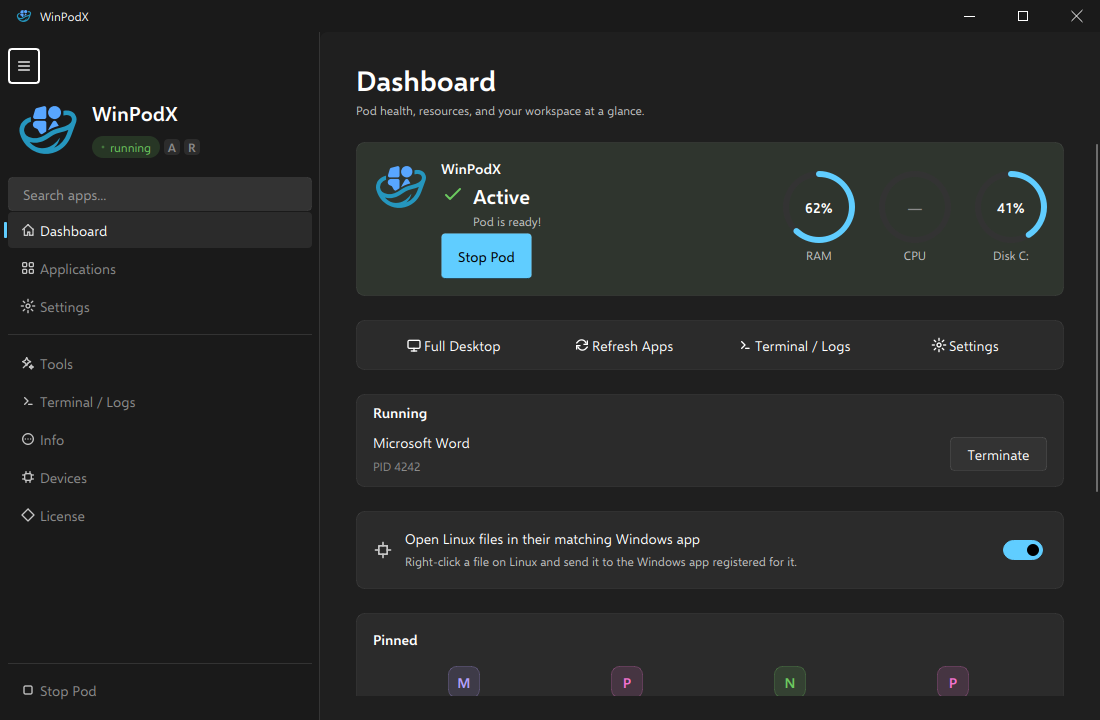Click the WinPodX logo in sidebar
1100x720 pixels.
click(48, 129)
